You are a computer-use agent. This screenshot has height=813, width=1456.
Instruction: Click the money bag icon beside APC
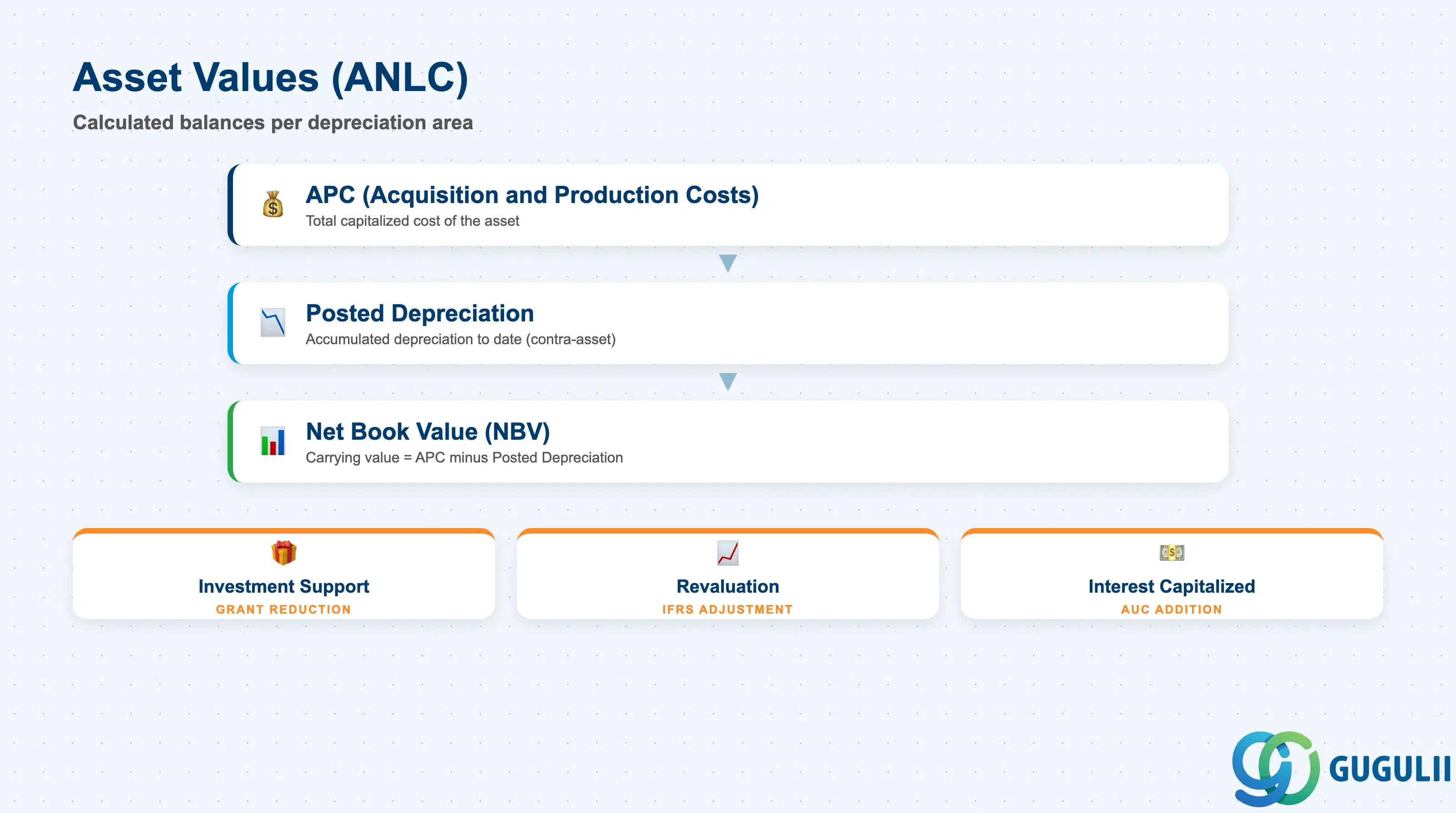(273, 204)
